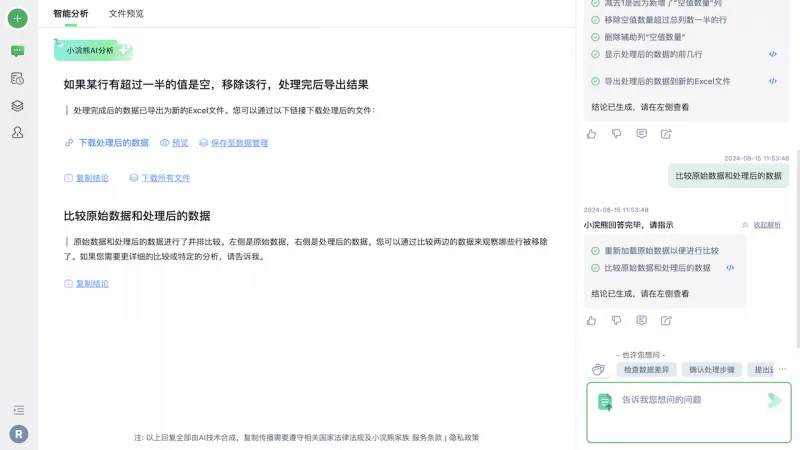Switch to the 文件预览 tab
The height and width of the screenshot is (450, 800).
pos(126,14)
